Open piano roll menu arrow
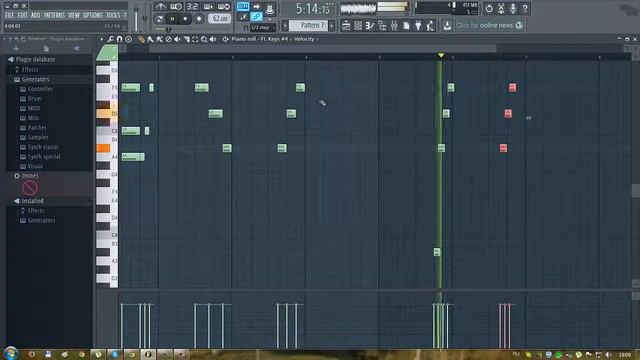This screenshot has width=640, height=360. [102, 39]
